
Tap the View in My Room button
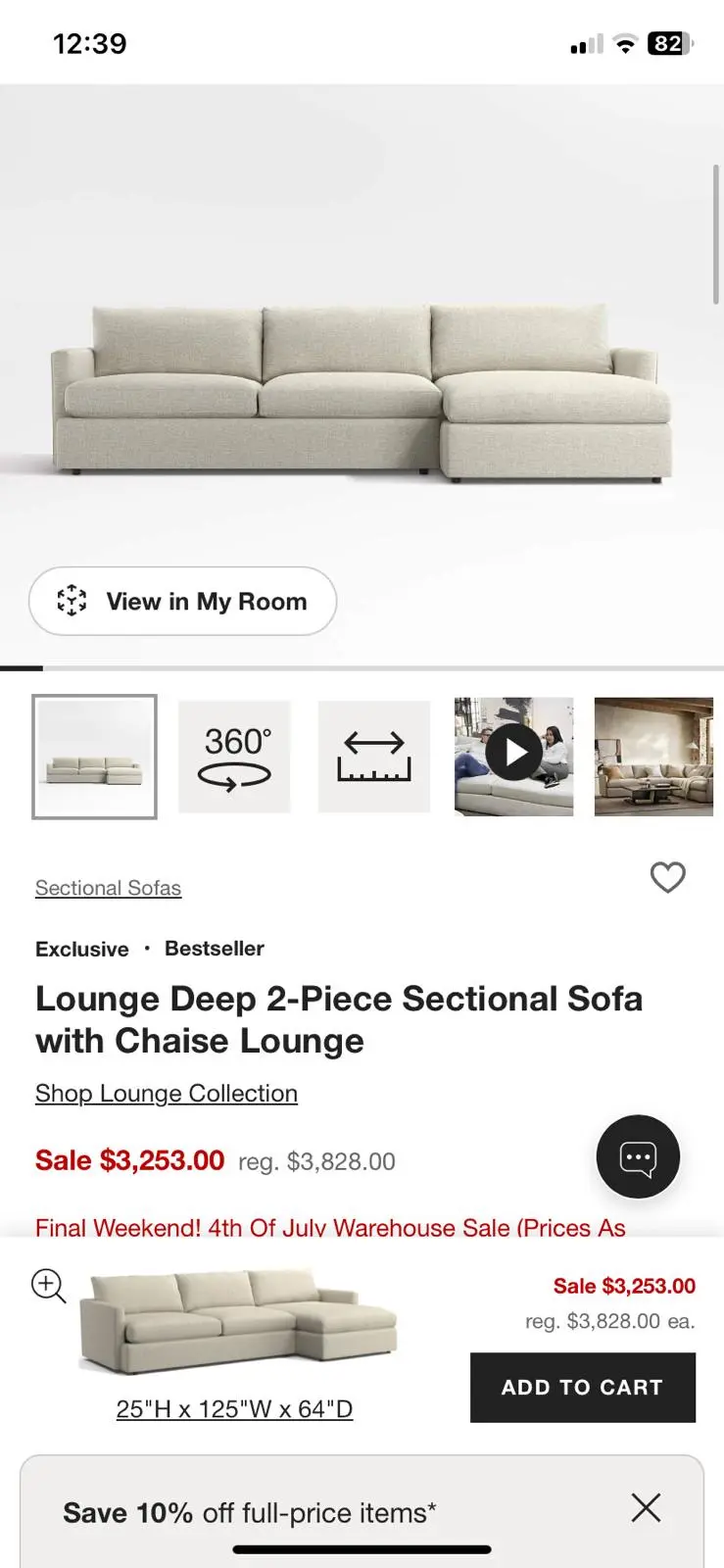183,601
